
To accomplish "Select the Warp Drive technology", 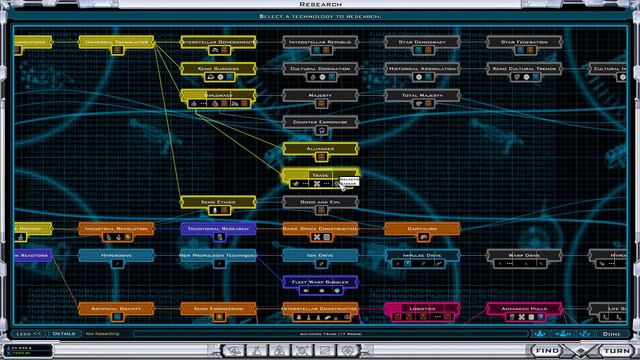I will [x=524, y=255].
